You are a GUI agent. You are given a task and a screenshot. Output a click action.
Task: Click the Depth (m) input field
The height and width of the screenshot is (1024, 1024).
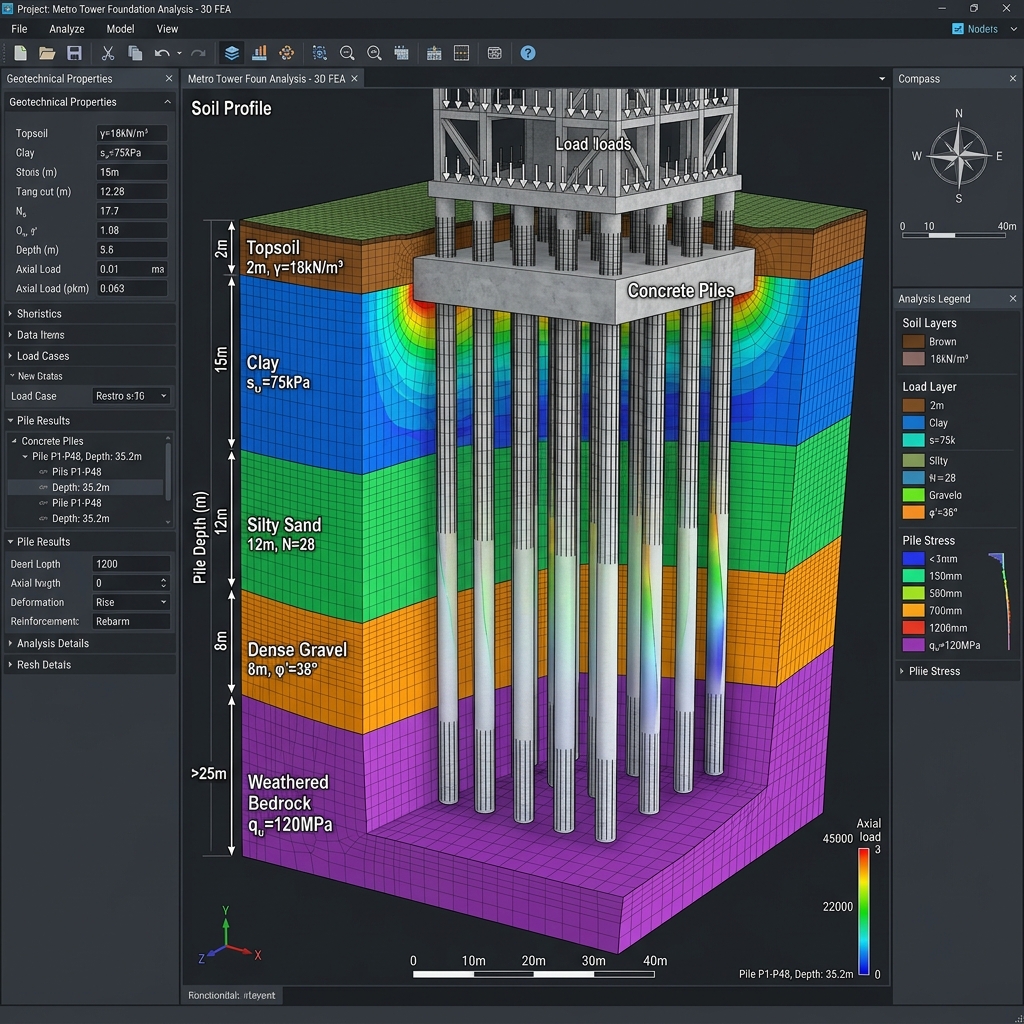point(131,249)
